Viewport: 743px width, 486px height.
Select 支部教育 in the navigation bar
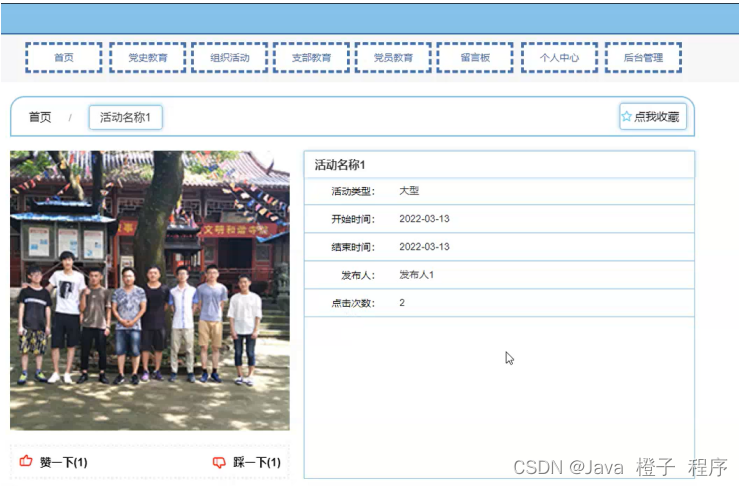coord(311,57)
